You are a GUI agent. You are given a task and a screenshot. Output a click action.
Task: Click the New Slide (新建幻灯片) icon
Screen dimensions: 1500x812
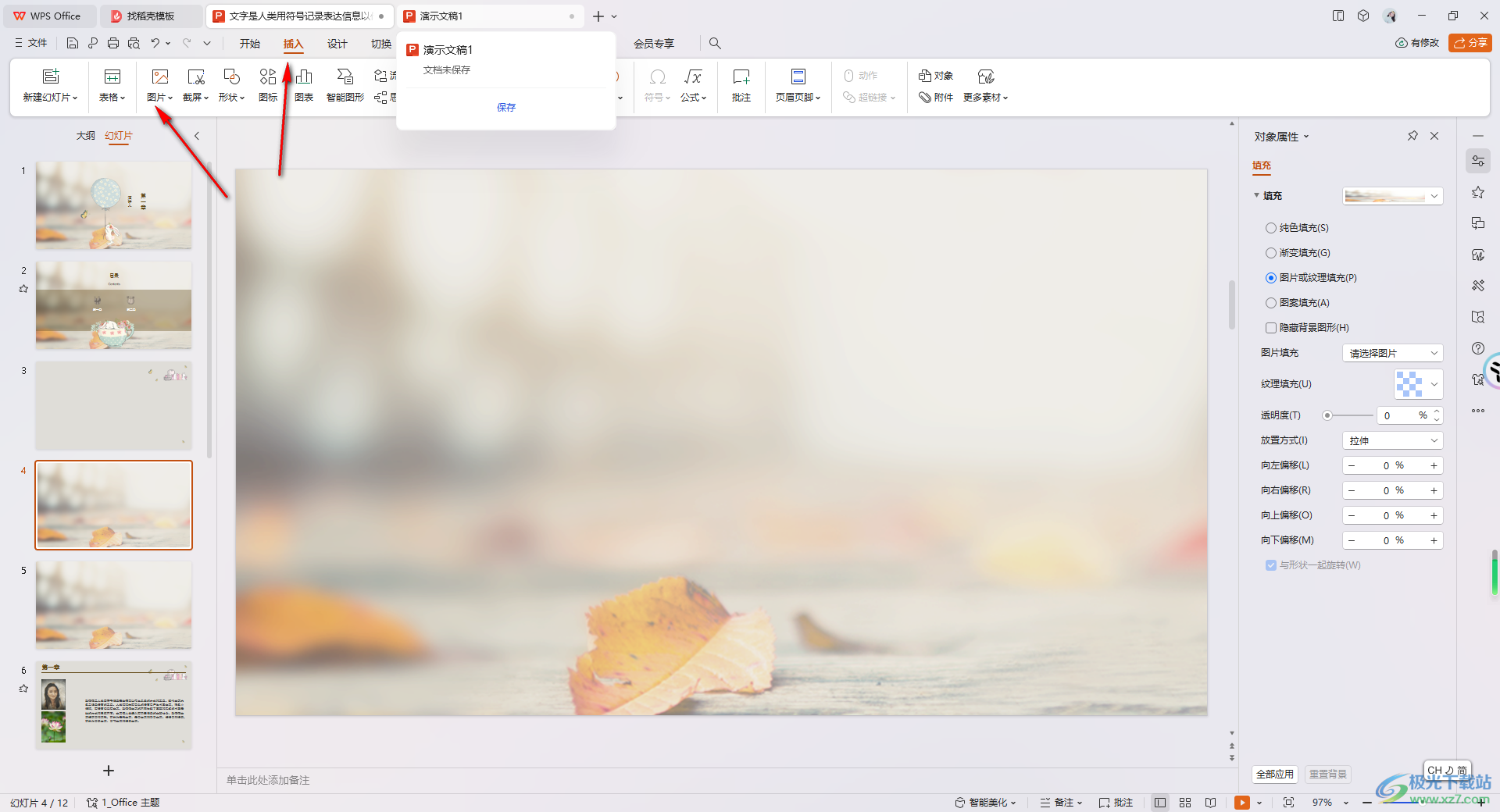pyautogui.click(x=51, y=77)
